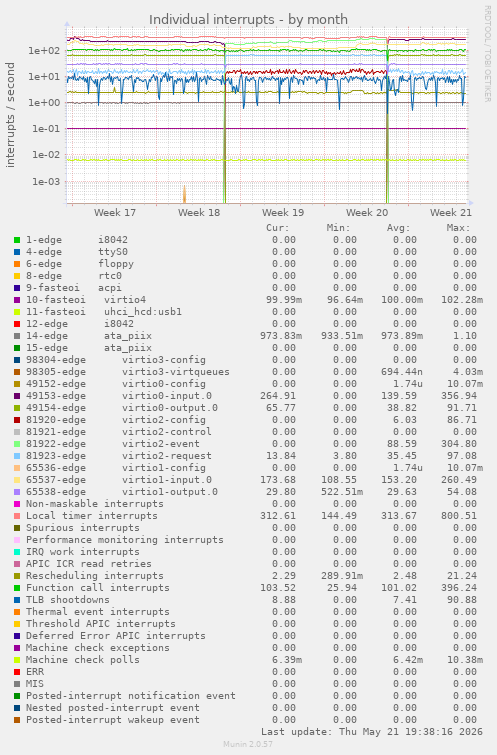This screenshot has width=497, height=755.
Task: Click the 'Machine check exceptions' legend label
Action: click(x=98, y=648)
